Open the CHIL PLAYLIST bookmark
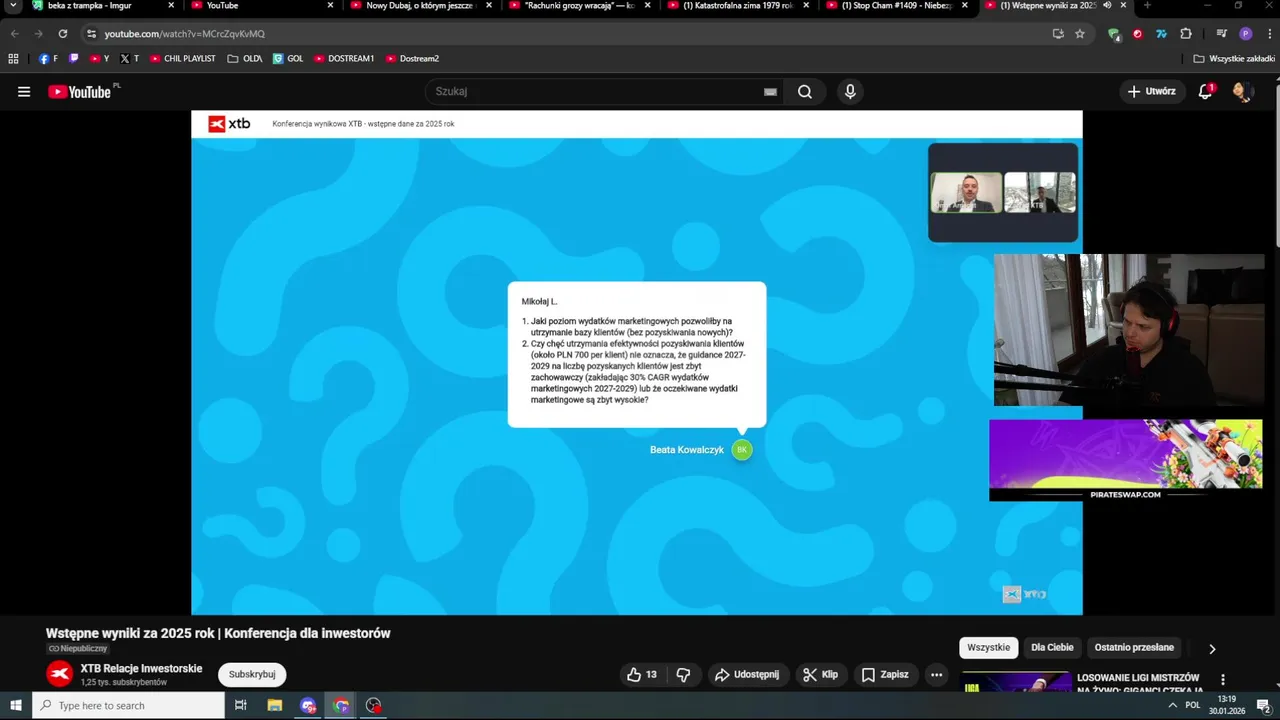The width and height of the screenshot is (1280, 720). (x=183, y=59)
